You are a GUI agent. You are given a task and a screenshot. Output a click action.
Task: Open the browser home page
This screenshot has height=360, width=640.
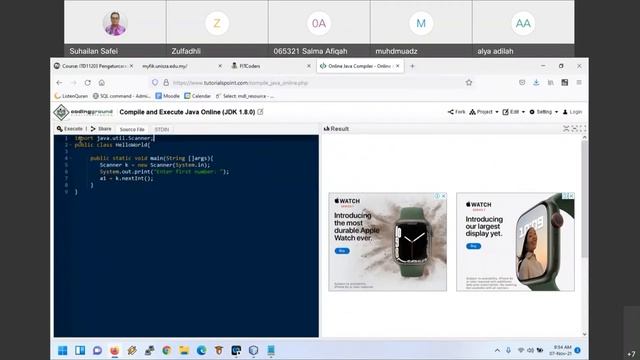pyautogui.click(x=102, y=82)
